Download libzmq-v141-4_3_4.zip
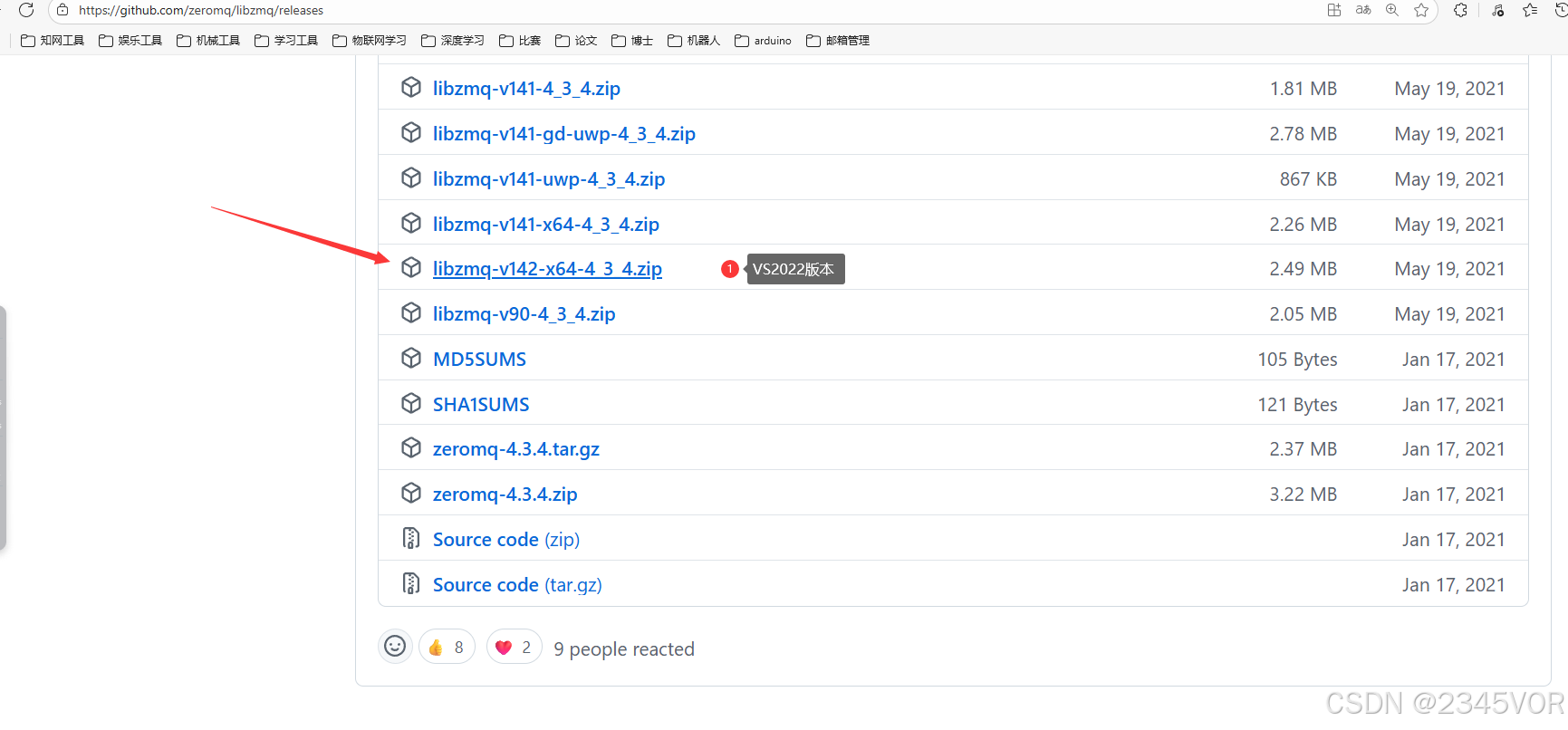 click(526, 89)
